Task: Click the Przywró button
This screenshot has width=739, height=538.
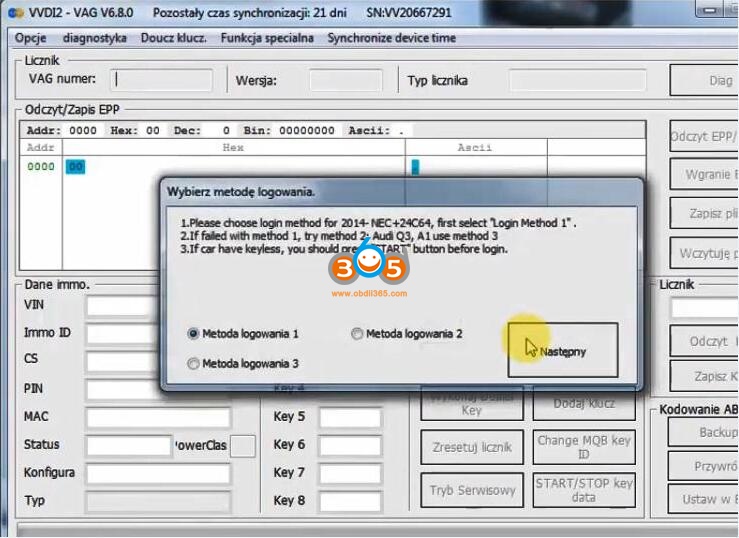Action: 703,466
